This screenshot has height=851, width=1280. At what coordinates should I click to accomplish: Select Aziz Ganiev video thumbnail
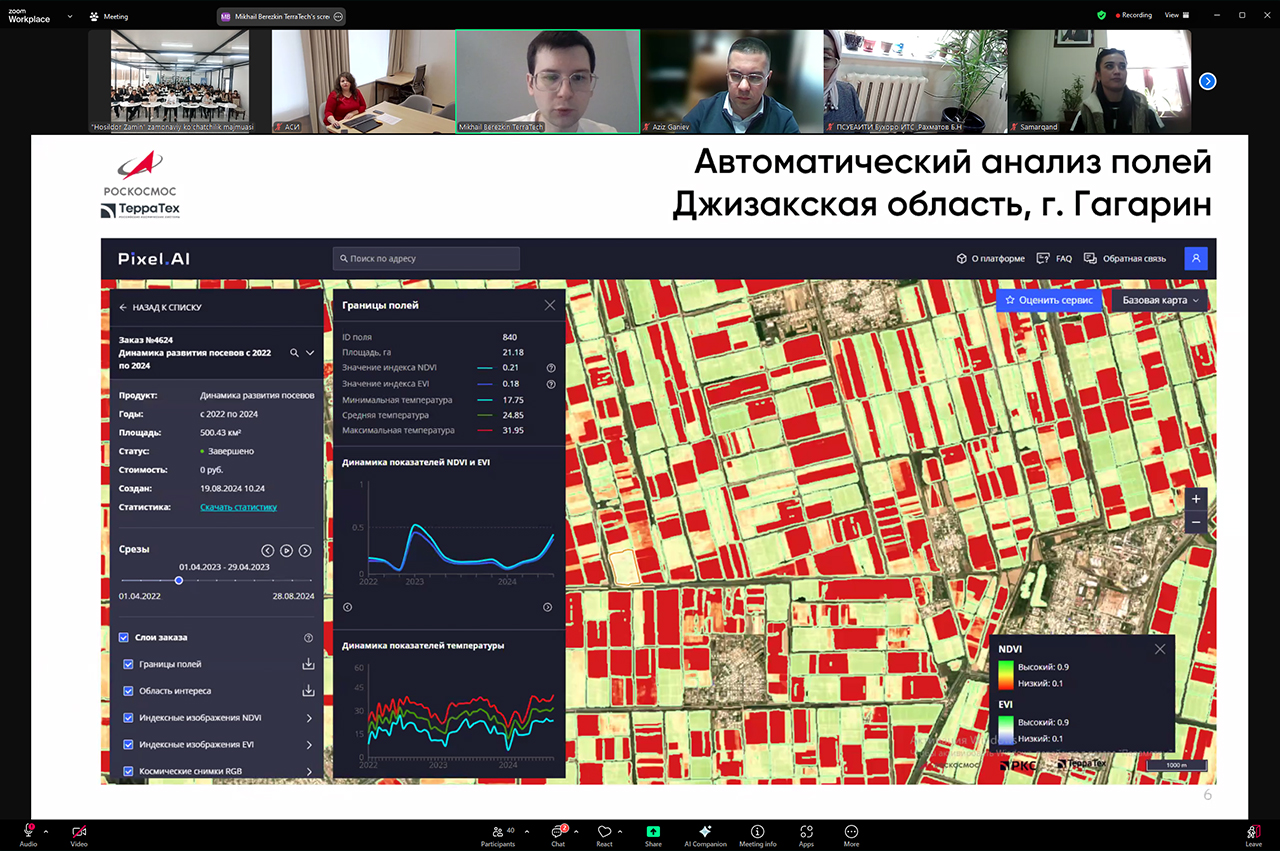(732, 81)
